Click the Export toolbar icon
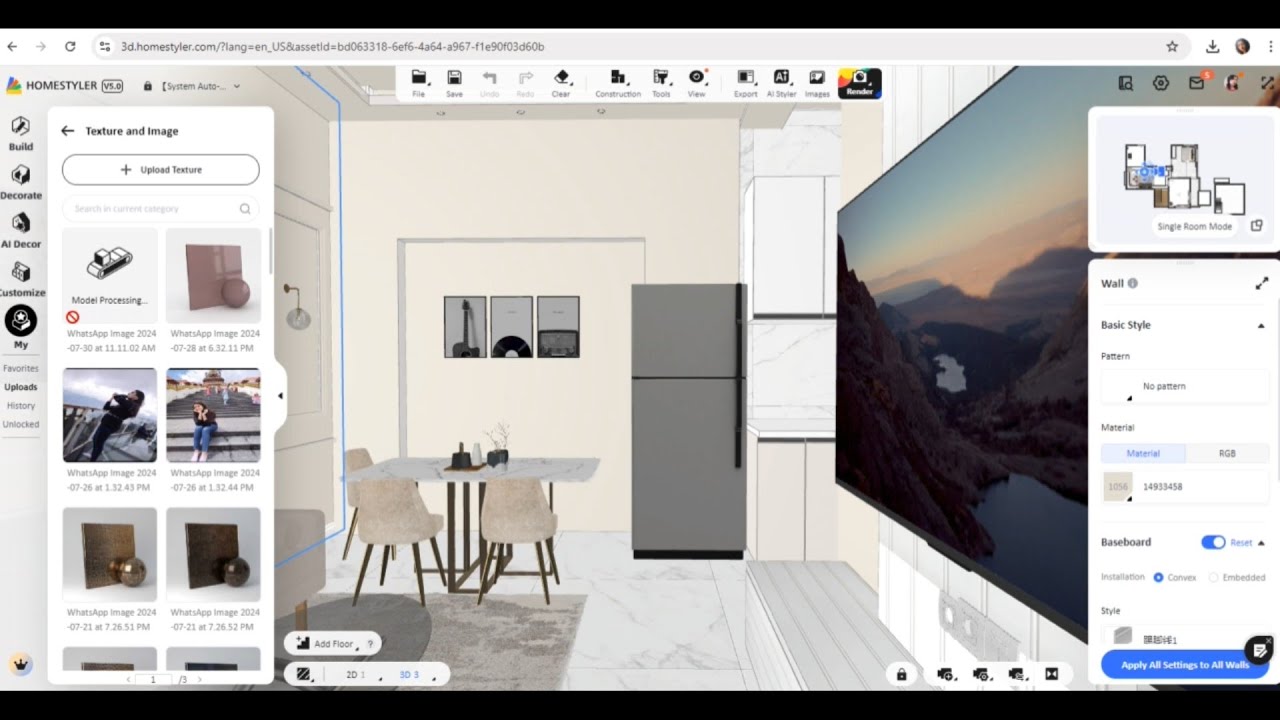Image resolution: width=1280 pixels, height=720 pixels. 745,83
